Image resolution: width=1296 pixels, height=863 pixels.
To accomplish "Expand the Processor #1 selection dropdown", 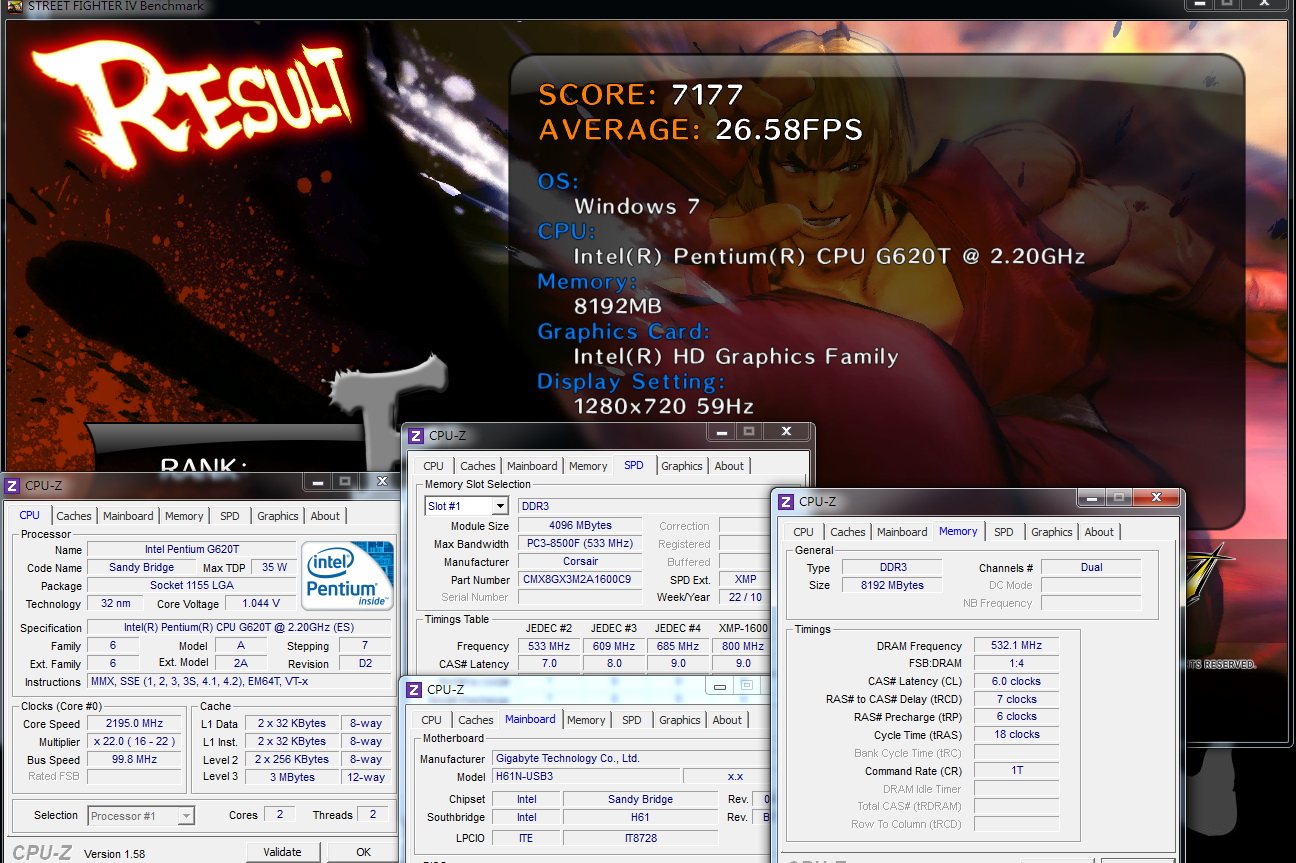I will coord(186,816).
